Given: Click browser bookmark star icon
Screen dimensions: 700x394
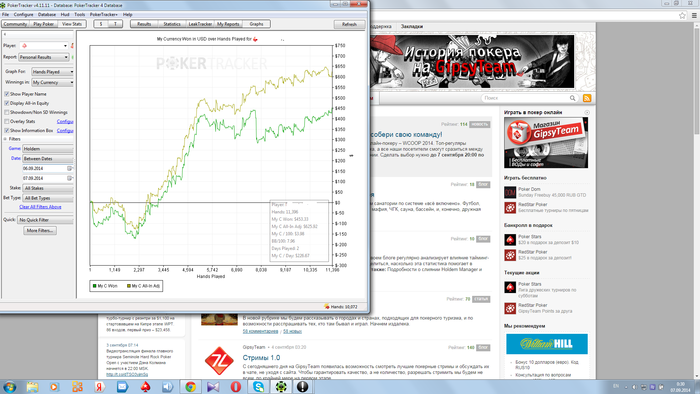Looking at the screenshot, I should [x=682, y=16].
